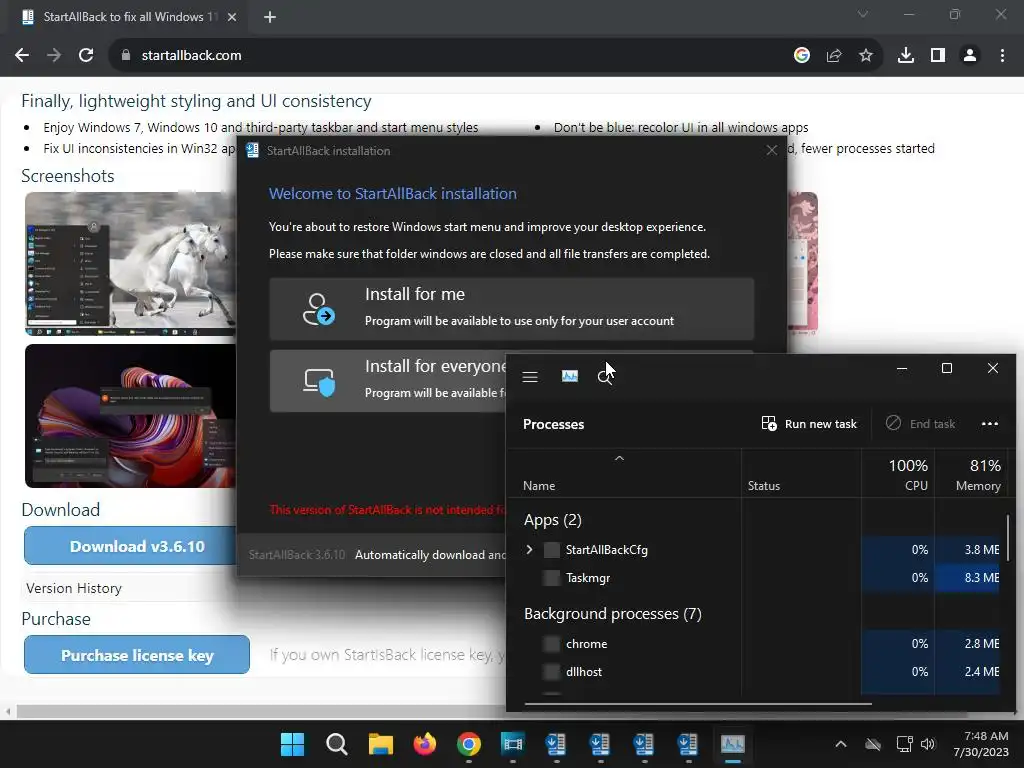
Task: Bookmark this page with the star icon
Action: 865,56
